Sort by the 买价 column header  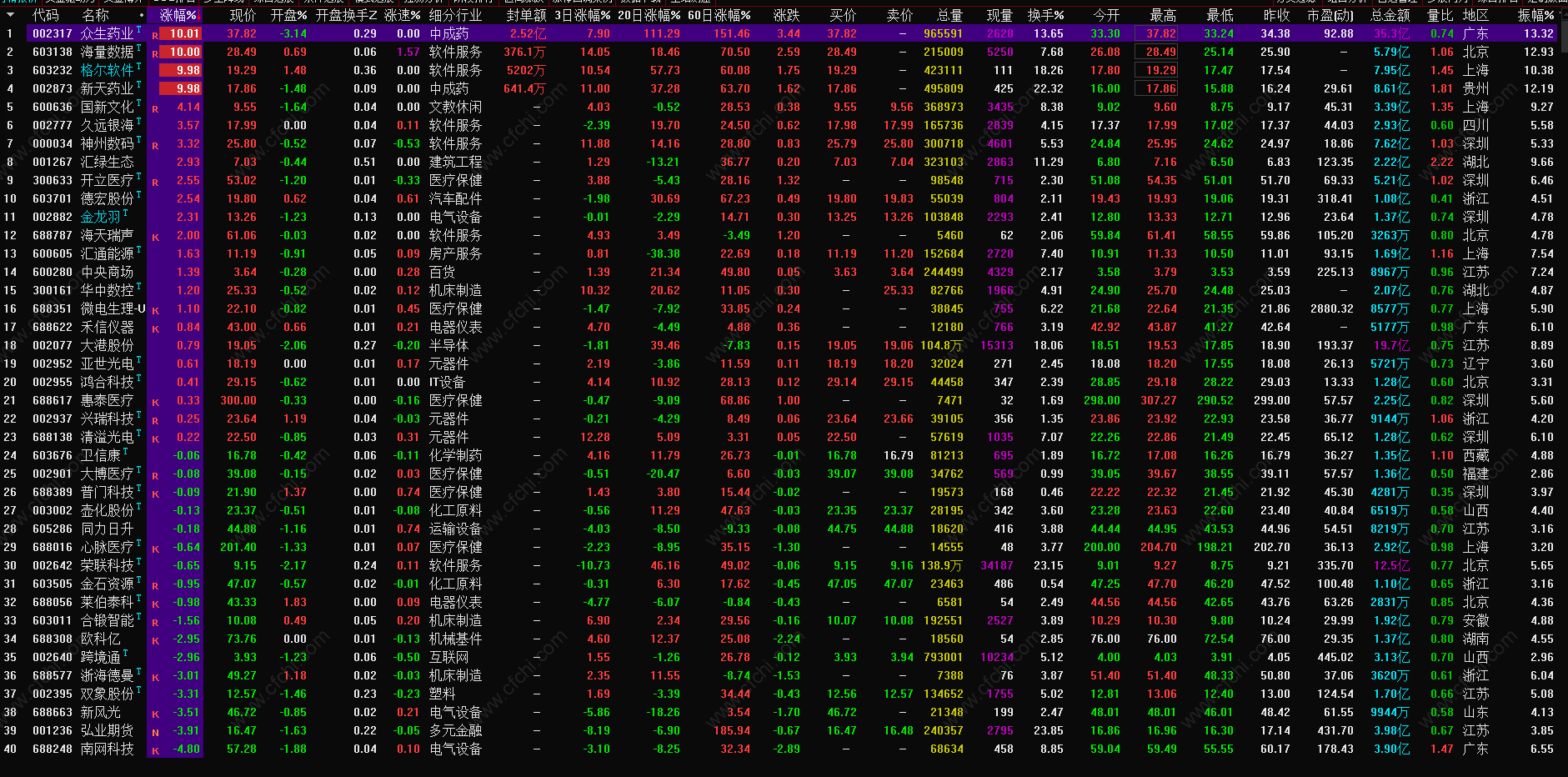pos(843,15)
